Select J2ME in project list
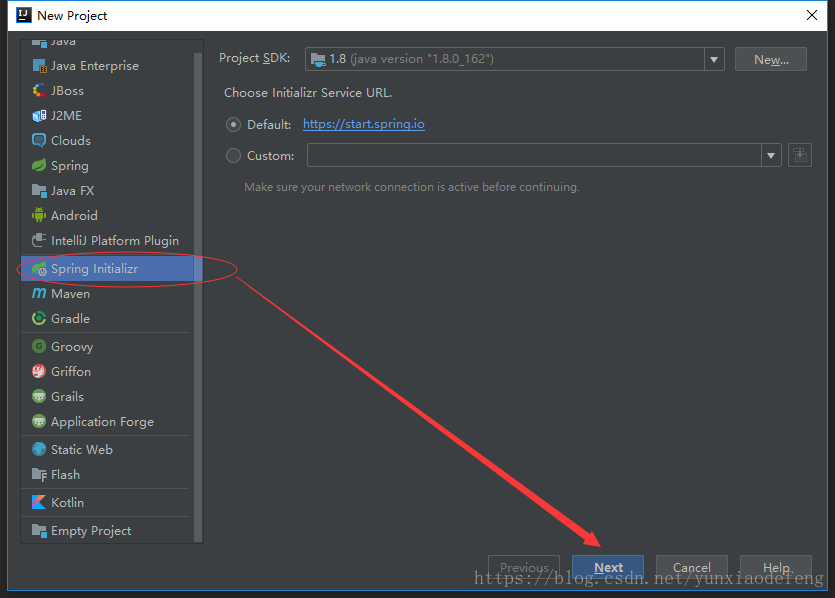The height and width of the screenshot is (598, 835). coord(107,116)
